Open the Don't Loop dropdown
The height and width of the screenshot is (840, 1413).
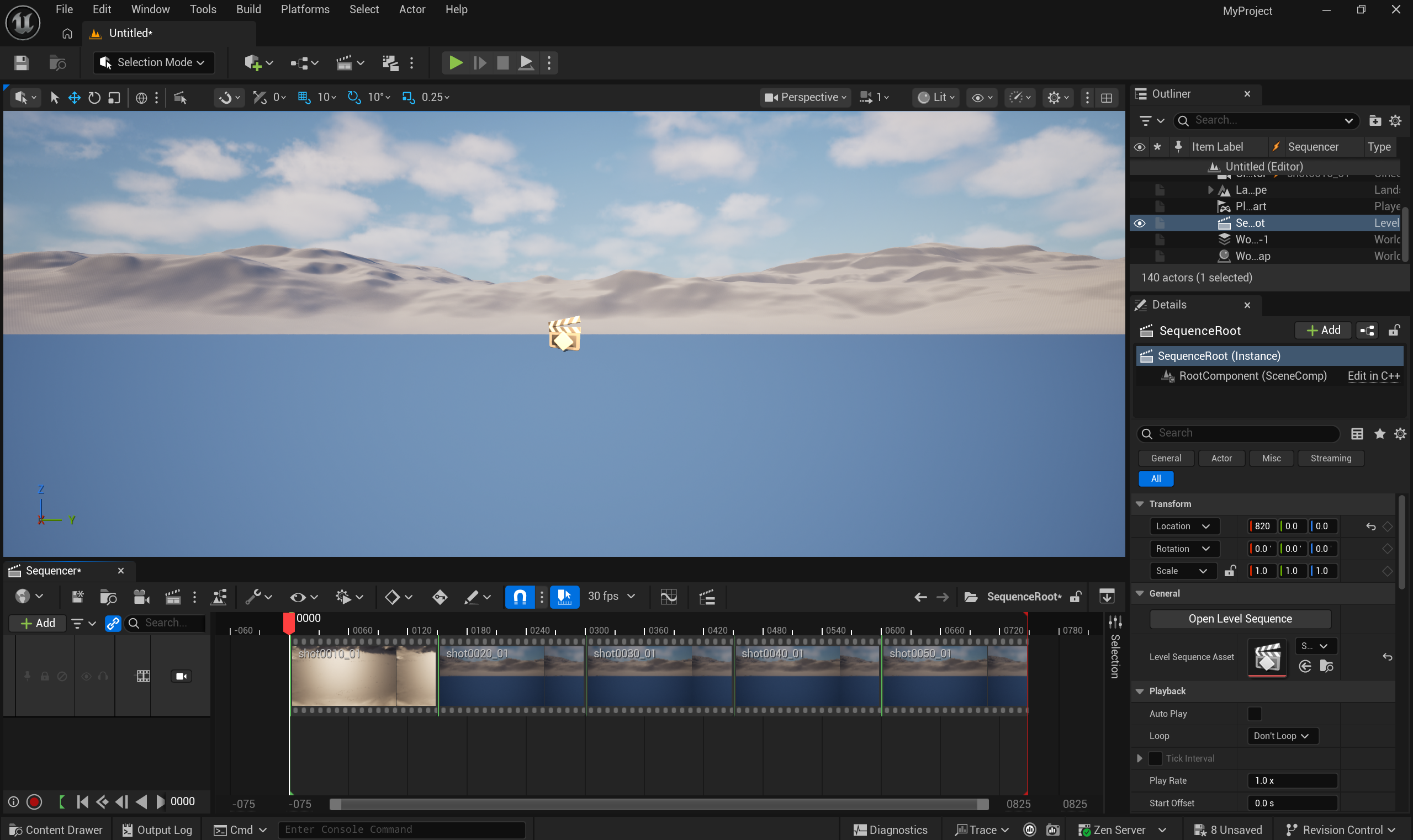point(1282,736)
